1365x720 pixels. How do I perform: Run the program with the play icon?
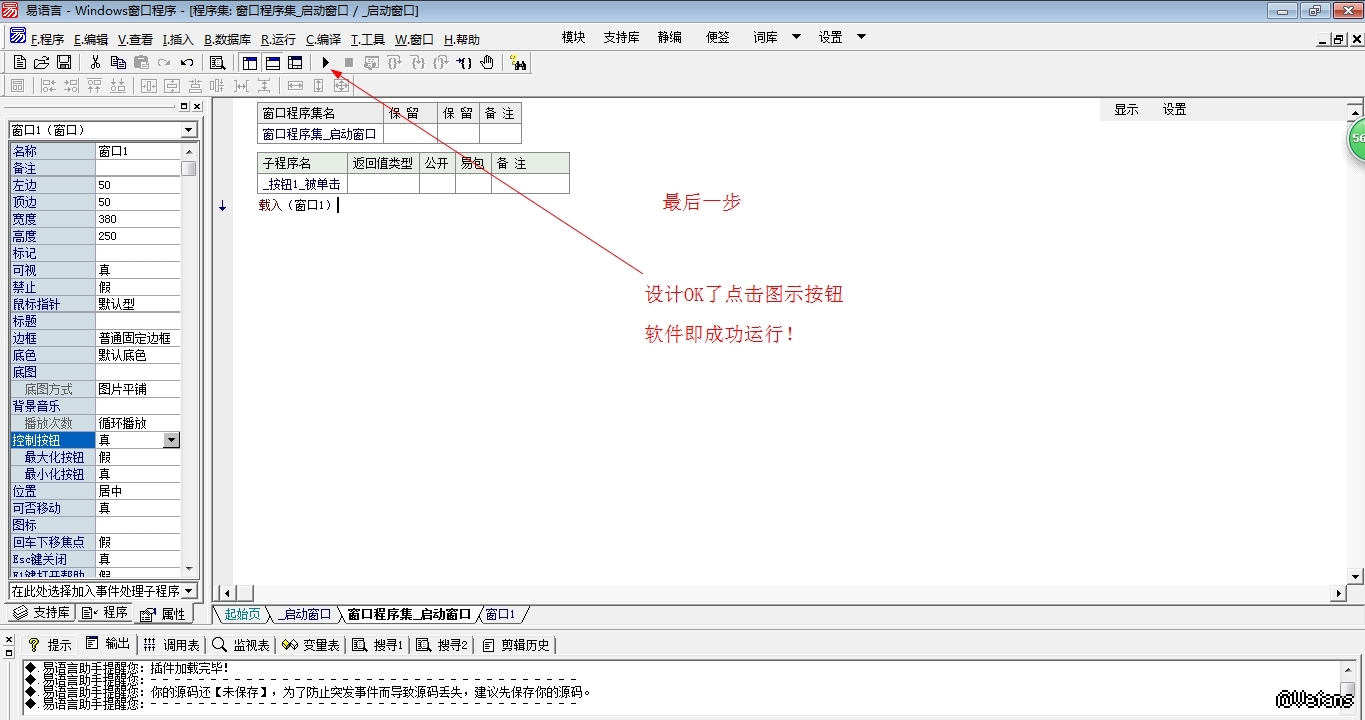click(325, 62)
